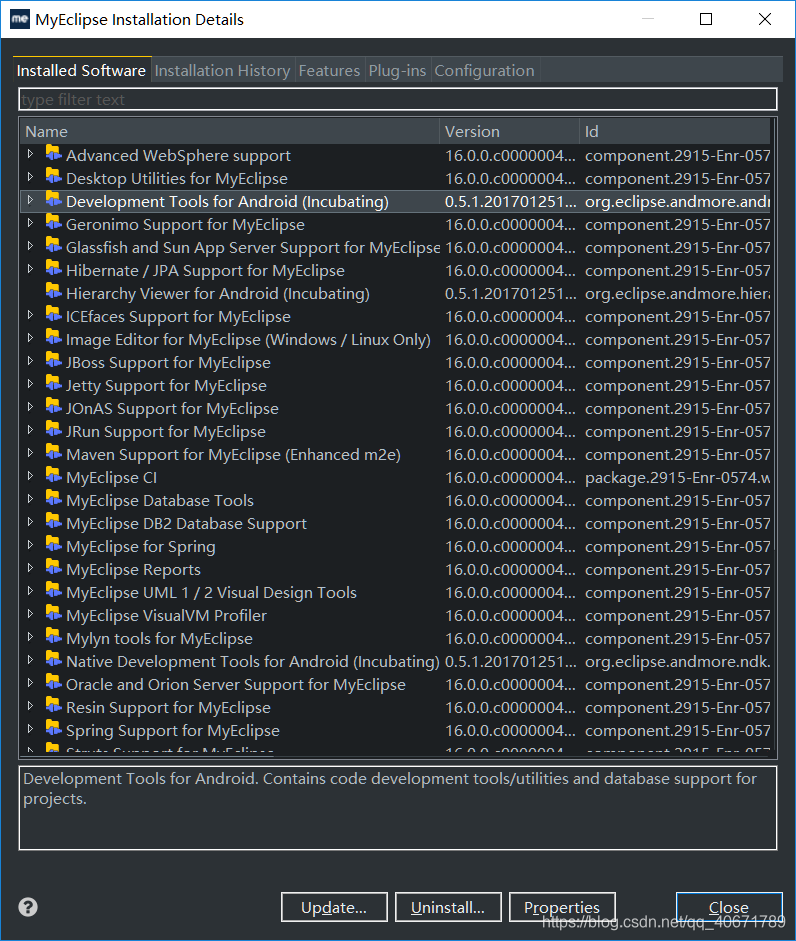Click the ICEfaces Support feature icon
Viewport: 796px width, 941px height.
[x=53, y=315]
